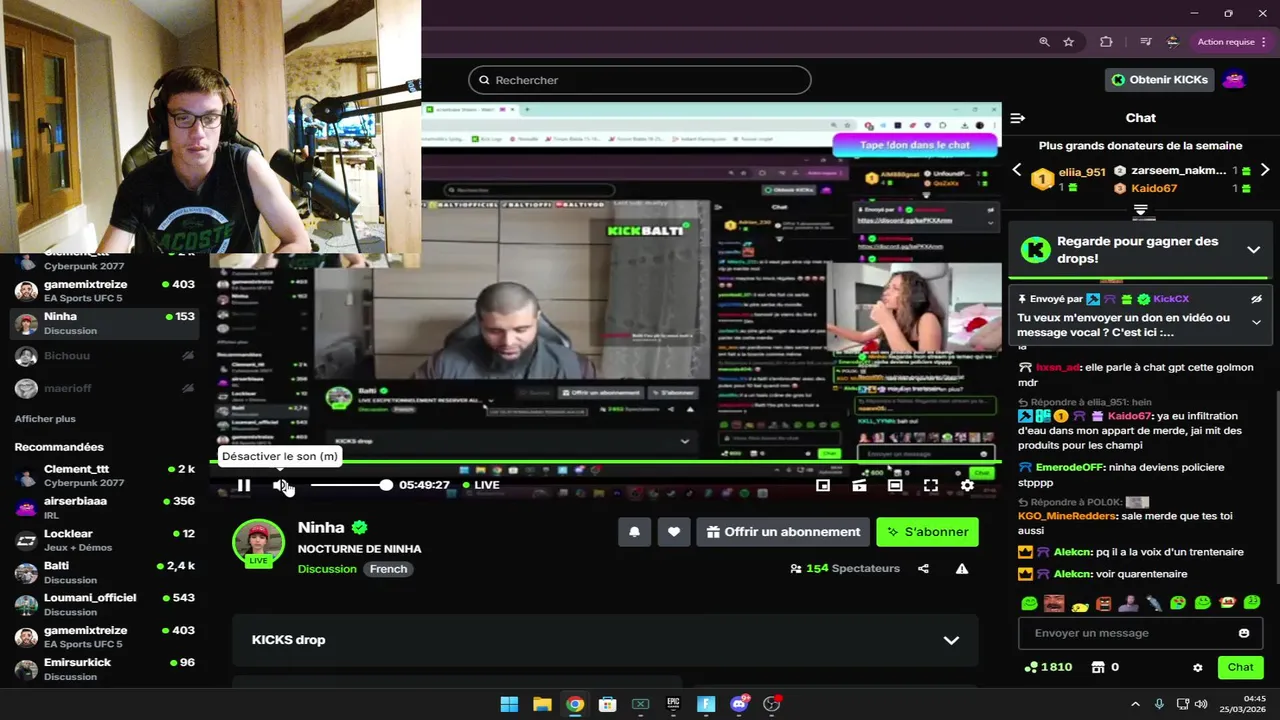Click the Obtenir KICKs button
Screen dimensions: 1280x720
click(1160, 80)
